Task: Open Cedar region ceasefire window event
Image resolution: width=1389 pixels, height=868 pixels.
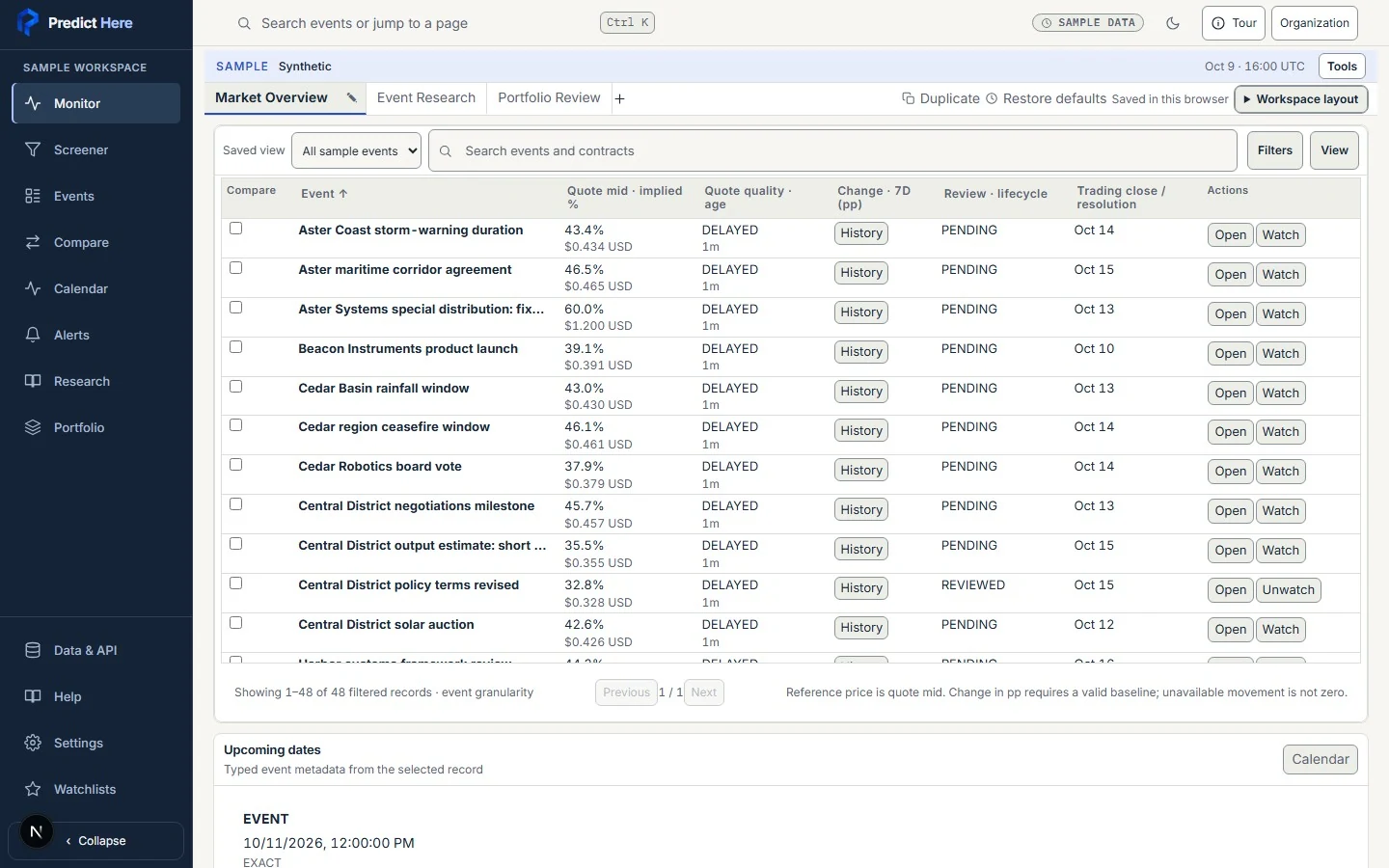Action: pos(1231,432)
